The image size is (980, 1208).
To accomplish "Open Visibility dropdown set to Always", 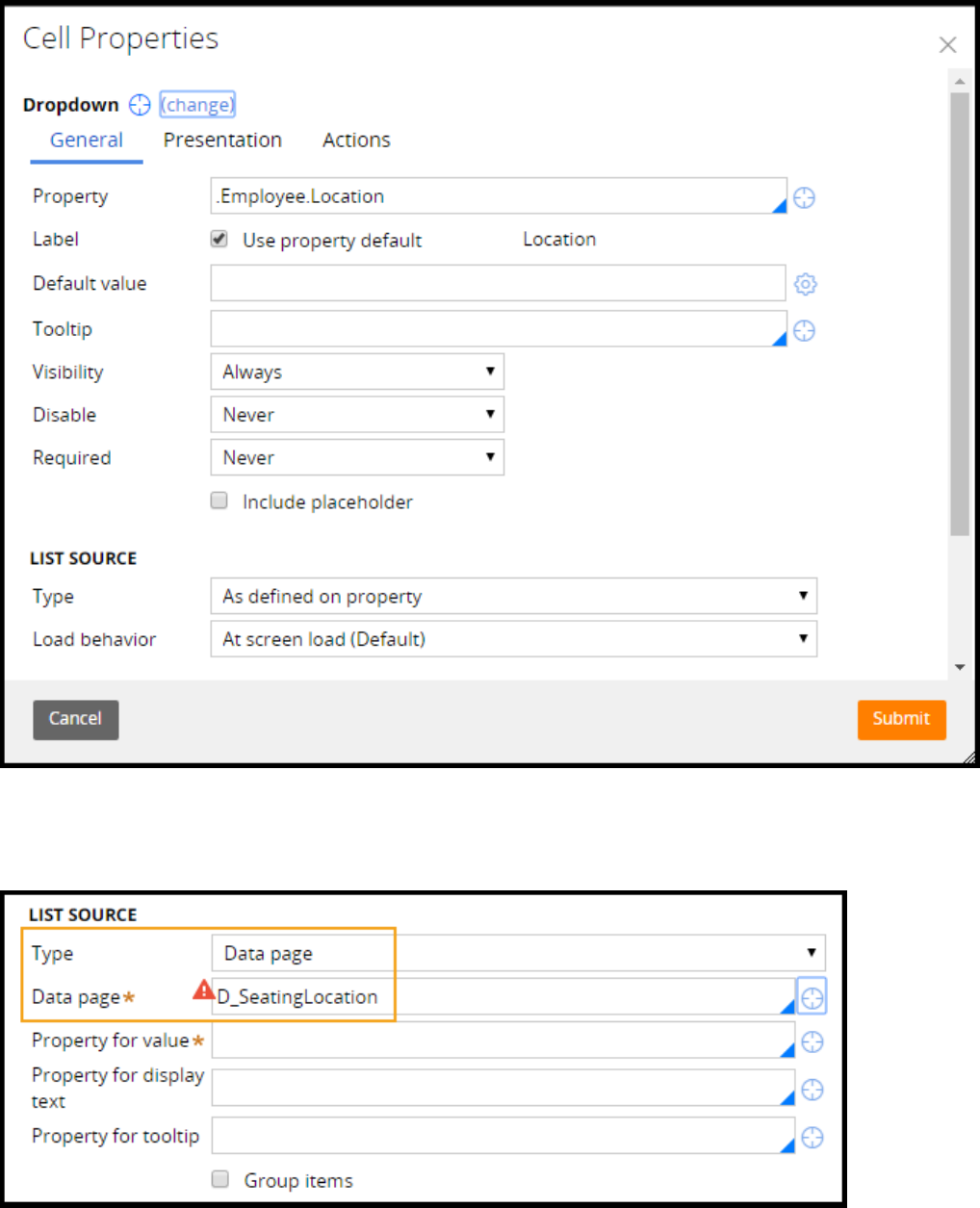I will pos(357,372).
